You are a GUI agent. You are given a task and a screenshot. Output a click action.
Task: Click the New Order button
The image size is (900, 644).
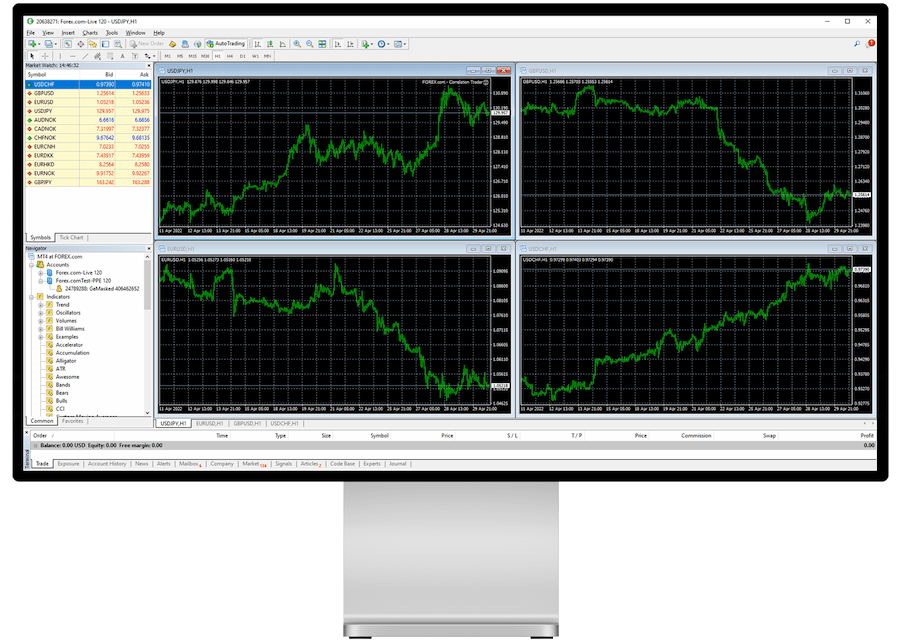click(x=146, y=44)
